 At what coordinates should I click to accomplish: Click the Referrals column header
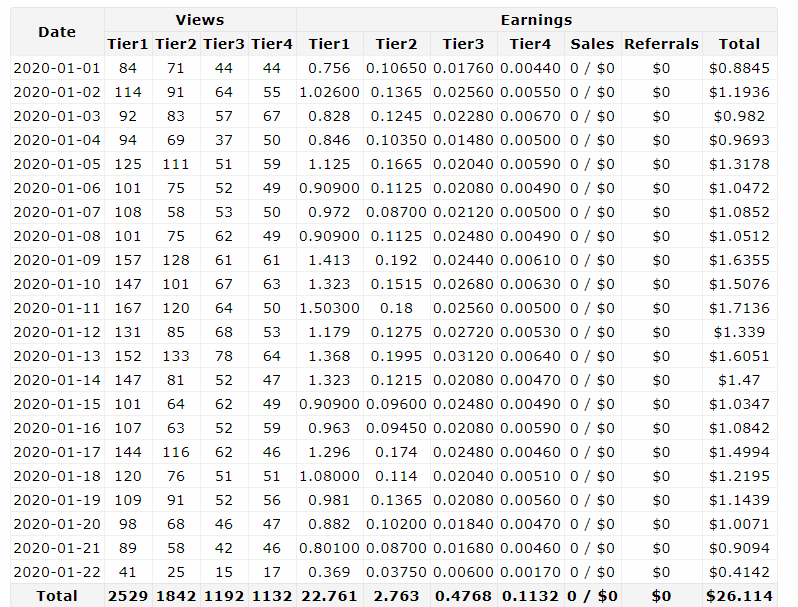coord(661,44)
